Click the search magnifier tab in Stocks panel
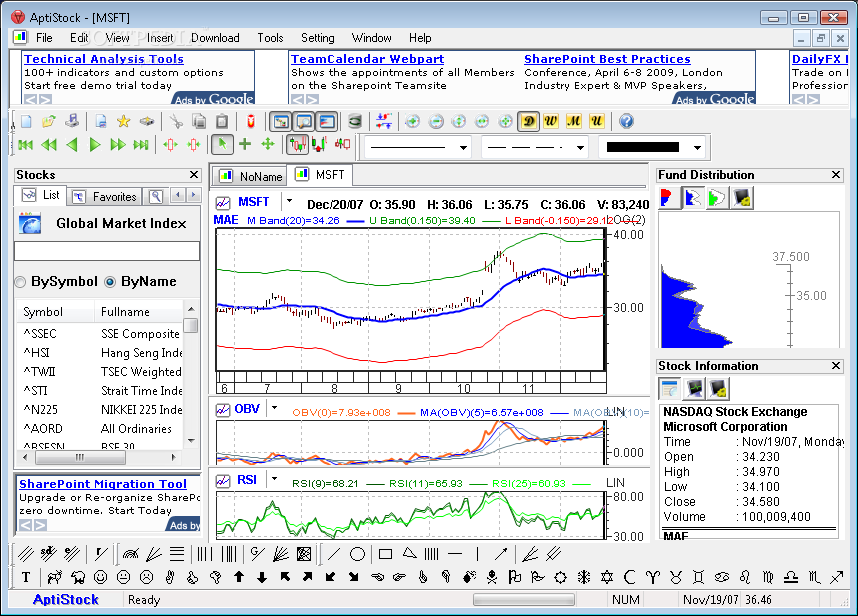858x616 pixels. point(156,196)
